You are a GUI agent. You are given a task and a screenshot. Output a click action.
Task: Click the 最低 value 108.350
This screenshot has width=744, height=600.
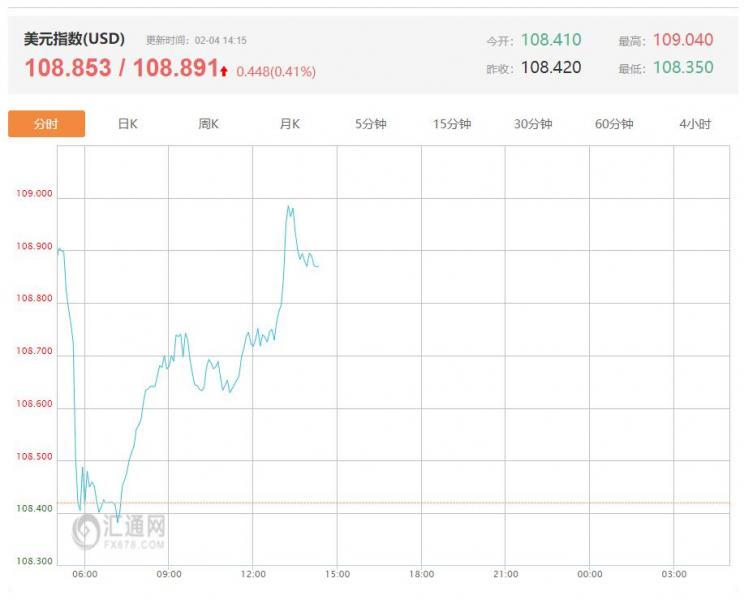pos(683,68)
